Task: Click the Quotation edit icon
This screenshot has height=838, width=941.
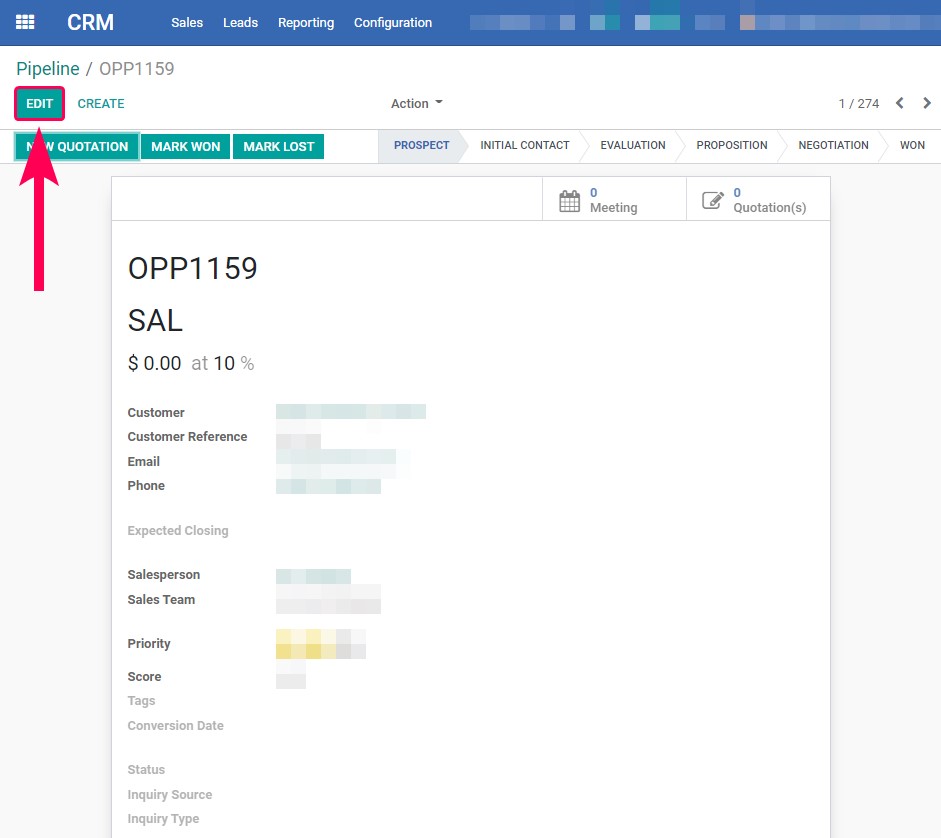Action: tap(713, 200)
